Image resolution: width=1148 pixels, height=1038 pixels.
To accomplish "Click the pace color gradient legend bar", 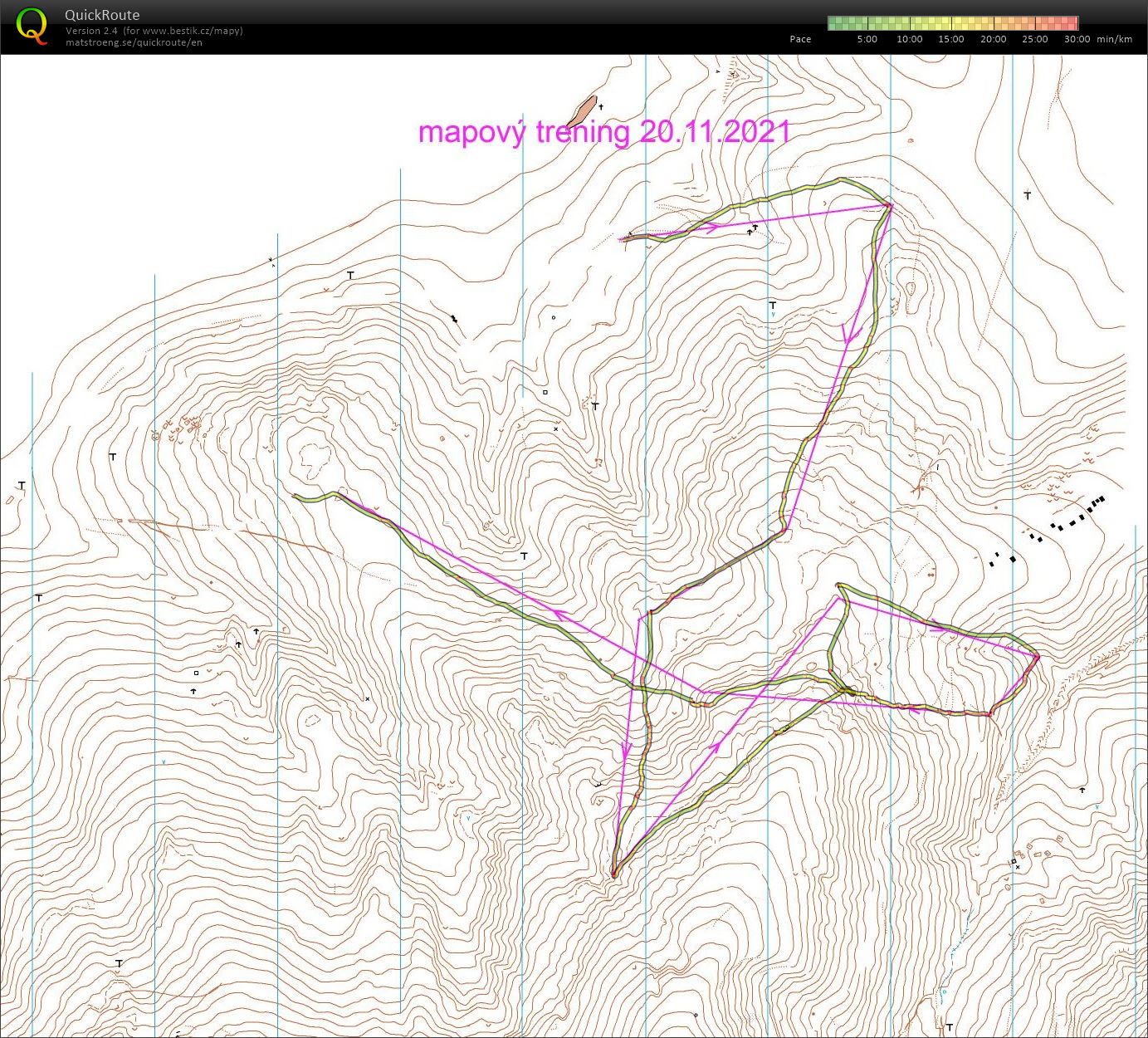I will tap(952, 23).
